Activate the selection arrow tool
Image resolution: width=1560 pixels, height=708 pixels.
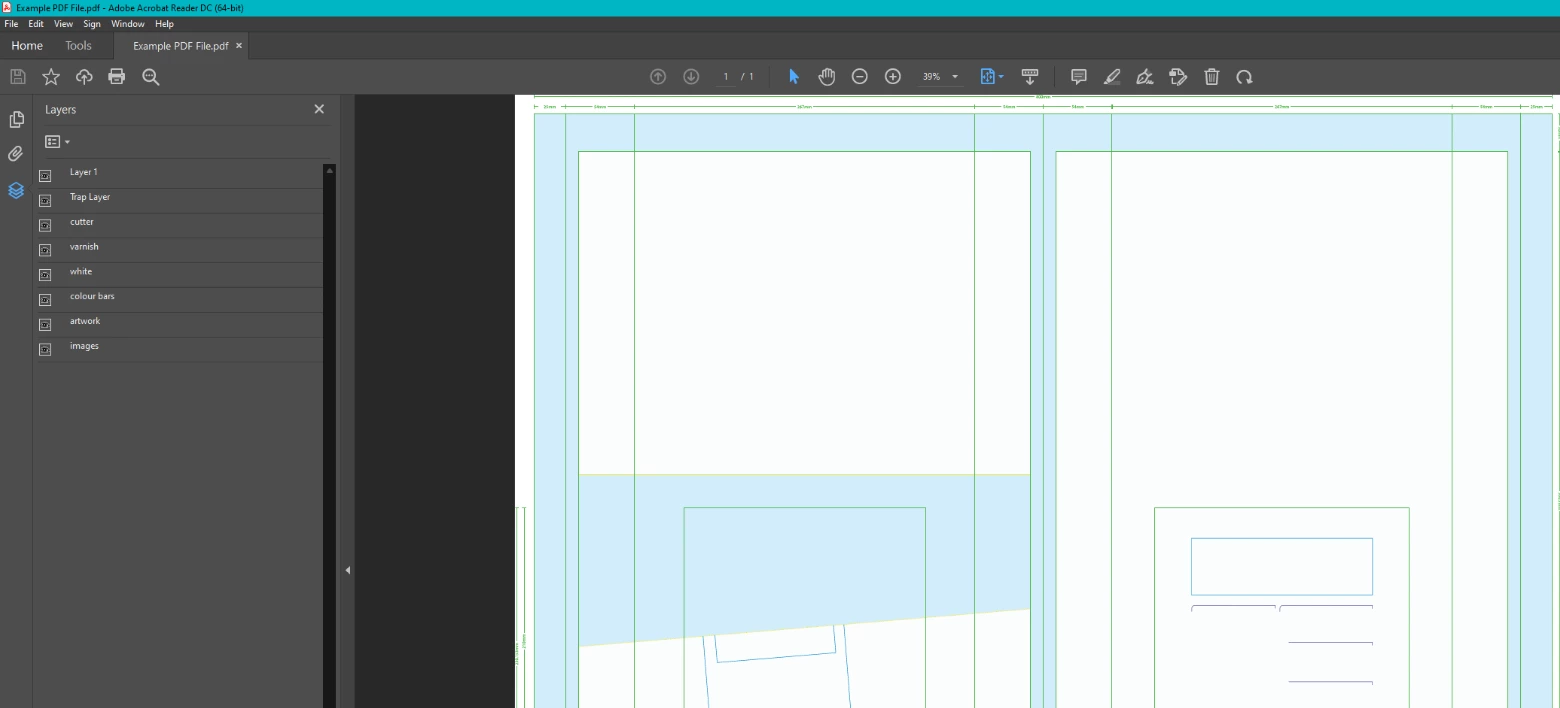[x=794, y=77]
